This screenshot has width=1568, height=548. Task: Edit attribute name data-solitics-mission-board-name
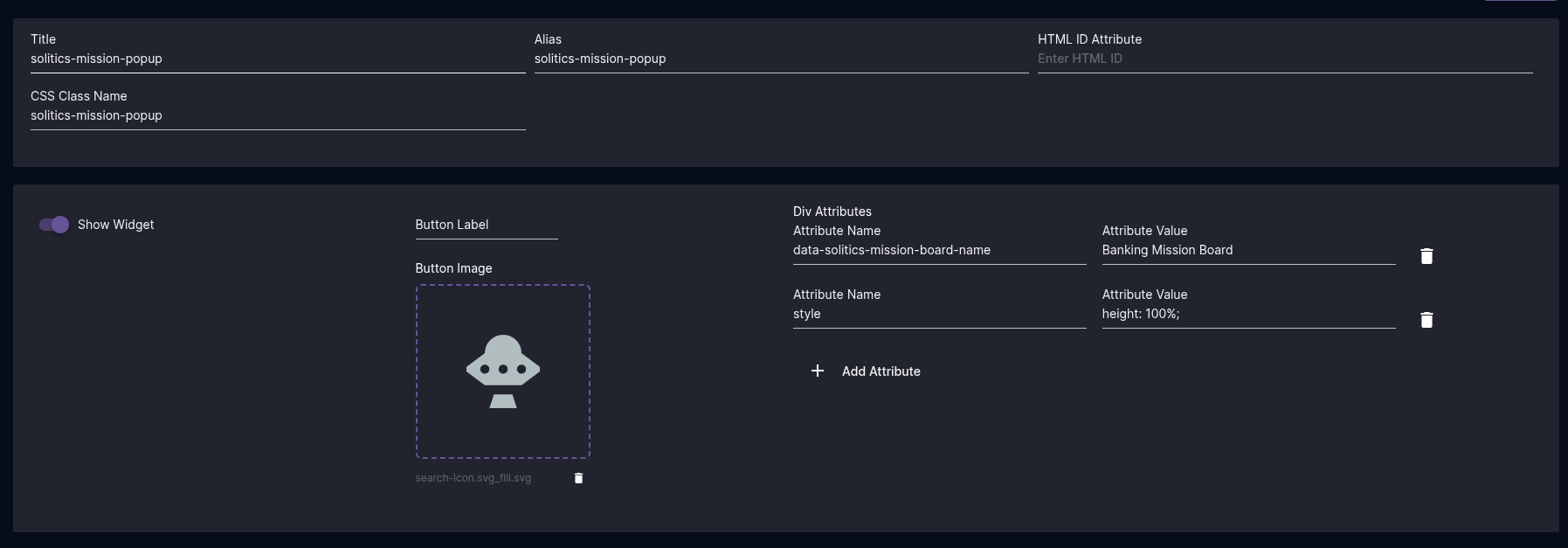(940, 250)
